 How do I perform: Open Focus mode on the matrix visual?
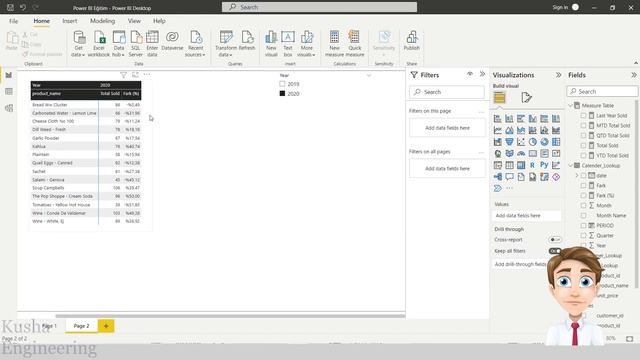pyautogui.click(x=135, y=75)
